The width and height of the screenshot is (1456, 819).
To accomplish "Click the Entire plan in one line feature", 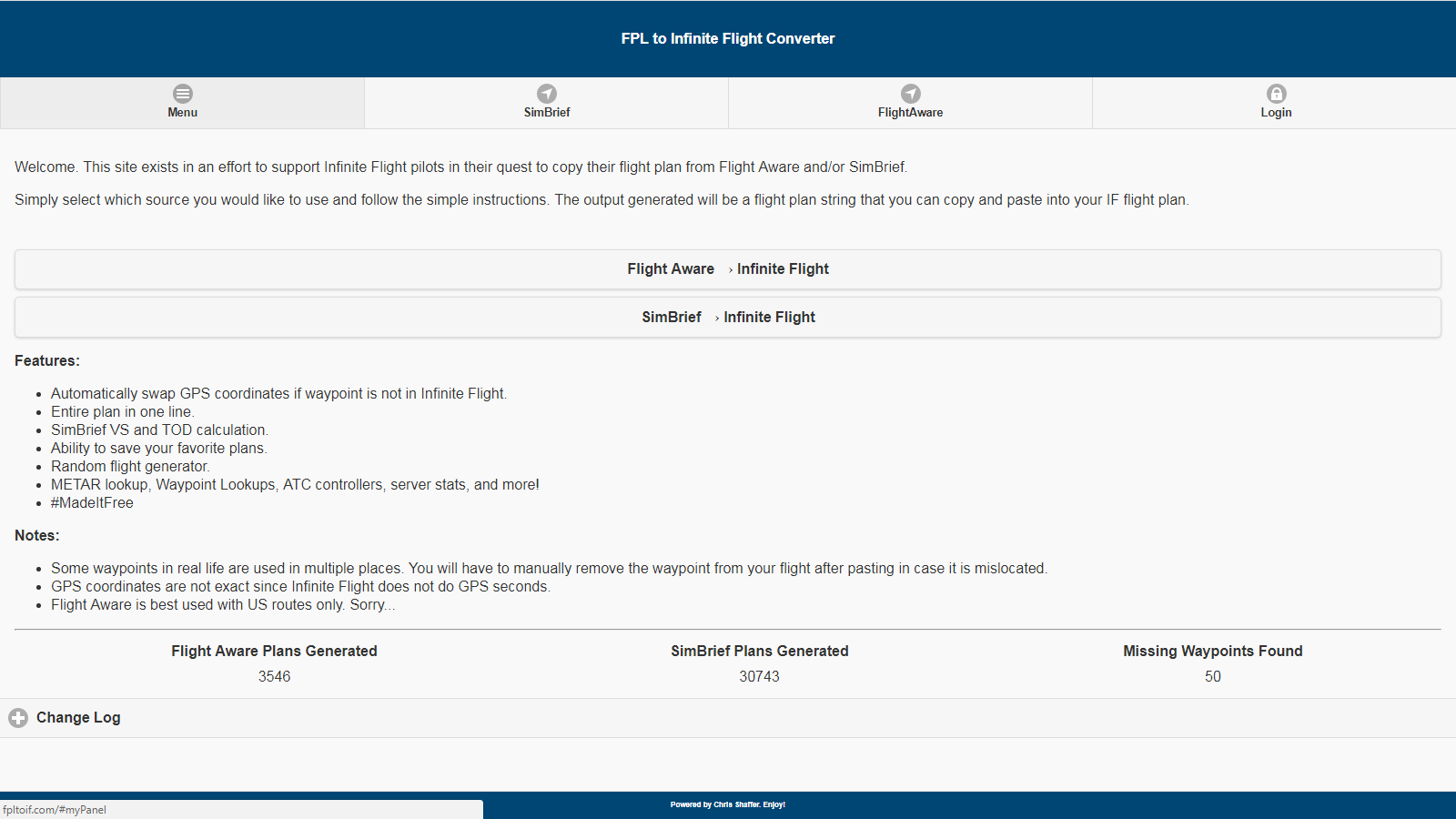I will 122,412.
